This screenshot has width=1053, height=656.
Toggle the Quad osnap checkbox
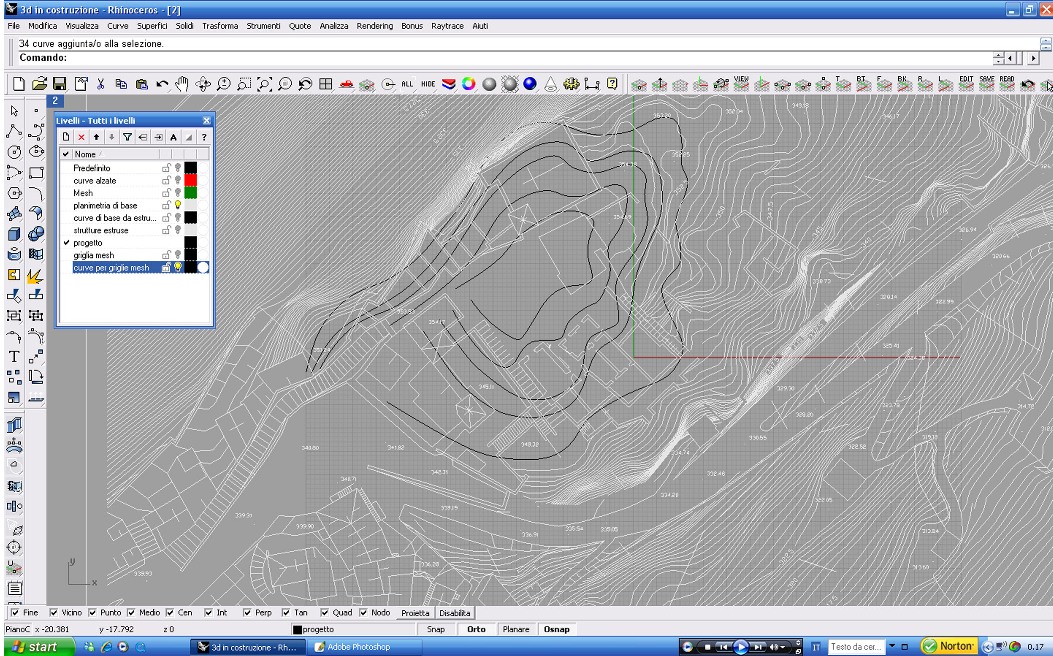pyautogui.click(x=325, y=613)
